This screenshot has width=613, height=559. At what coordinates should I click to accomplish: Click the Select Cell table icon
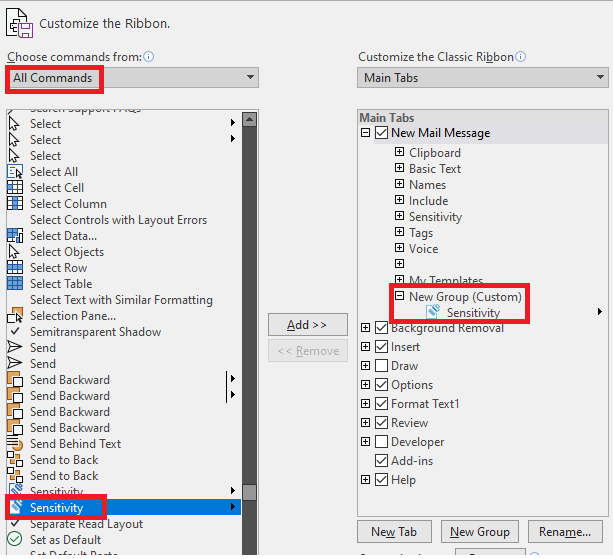15,188
